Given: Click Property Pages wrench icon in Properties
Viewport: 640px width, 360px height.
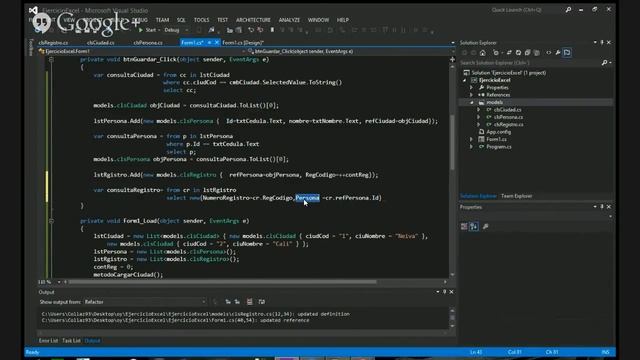Looking at the screenshot, I should click(x=485, y=227).
